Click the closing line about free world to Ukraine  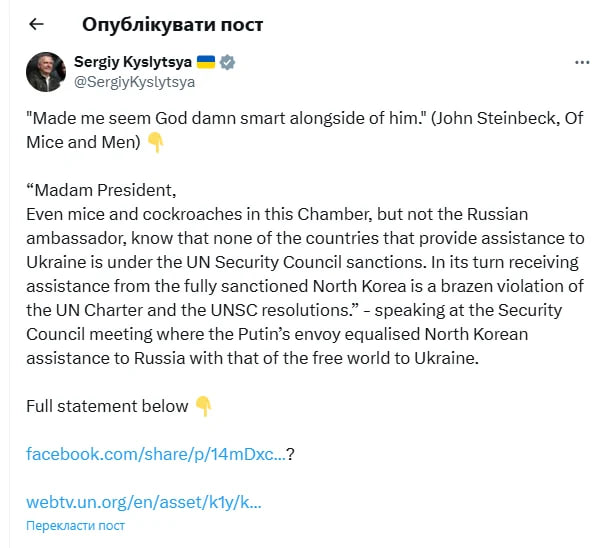coord(252,358)
